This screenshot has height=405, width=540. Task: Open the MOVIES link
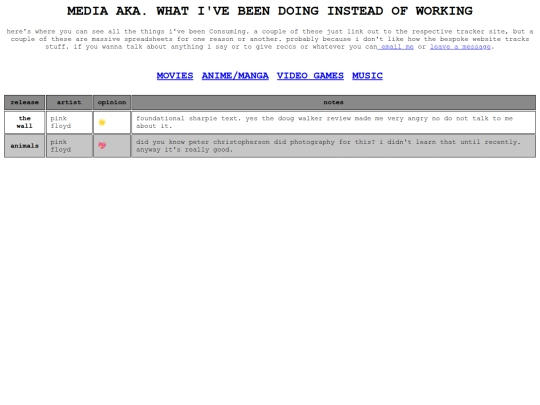click(175, 76)
